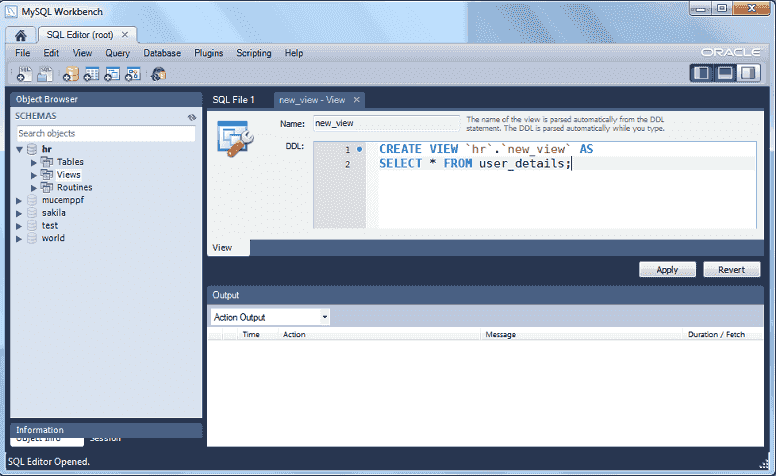Click the sakila schema database icon
The image size is (776, 476).
pyautogui.click(x=32, y=213)
